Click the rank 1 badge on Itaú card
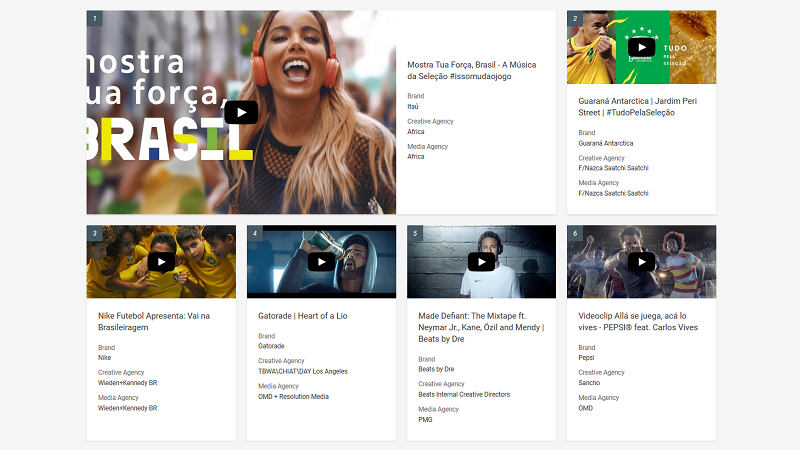This screenshot has width=800, height=450. 94,18
